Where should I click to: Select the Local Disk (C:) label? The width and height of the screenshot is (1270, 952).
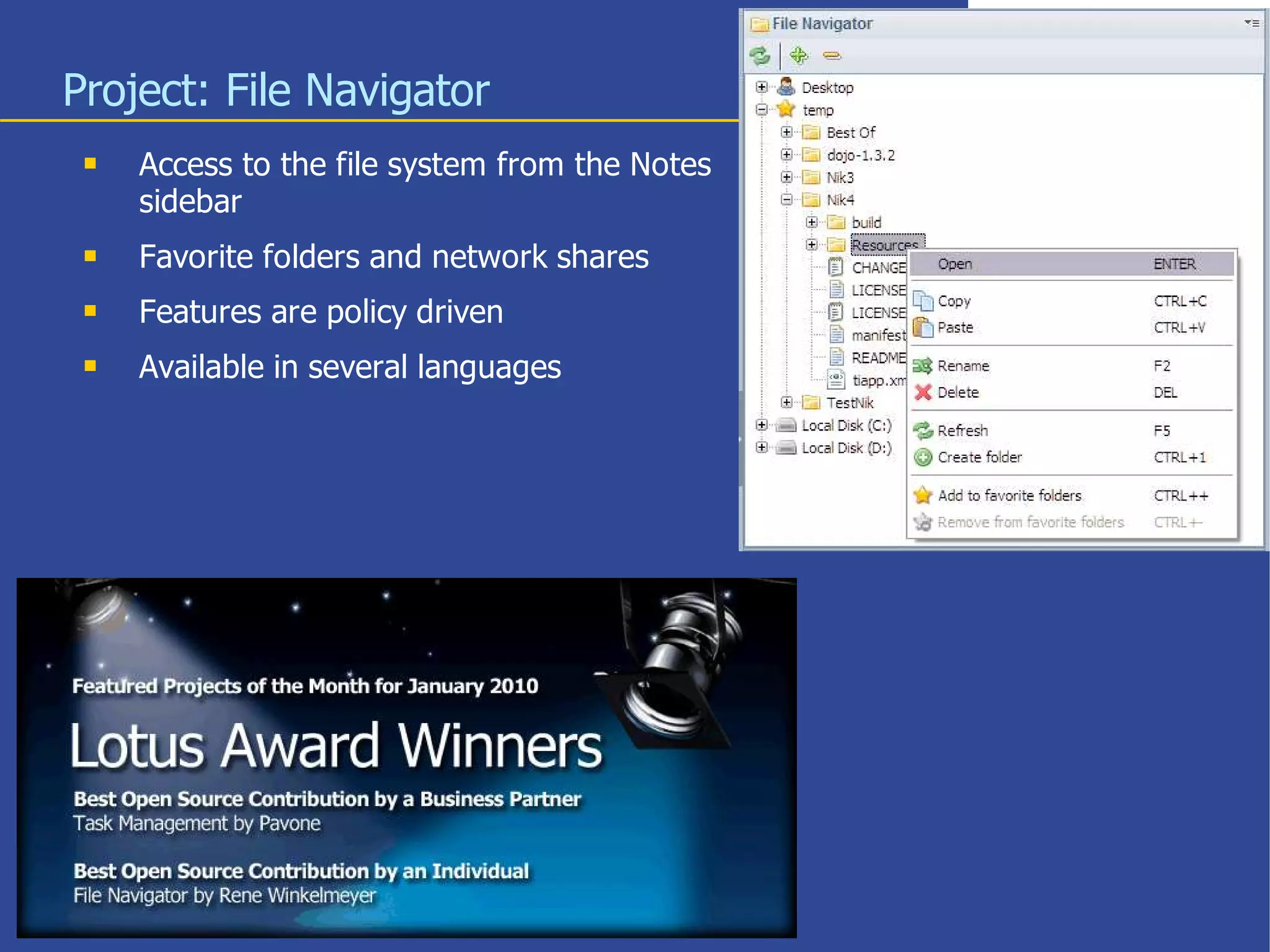(x=846, y=425)
